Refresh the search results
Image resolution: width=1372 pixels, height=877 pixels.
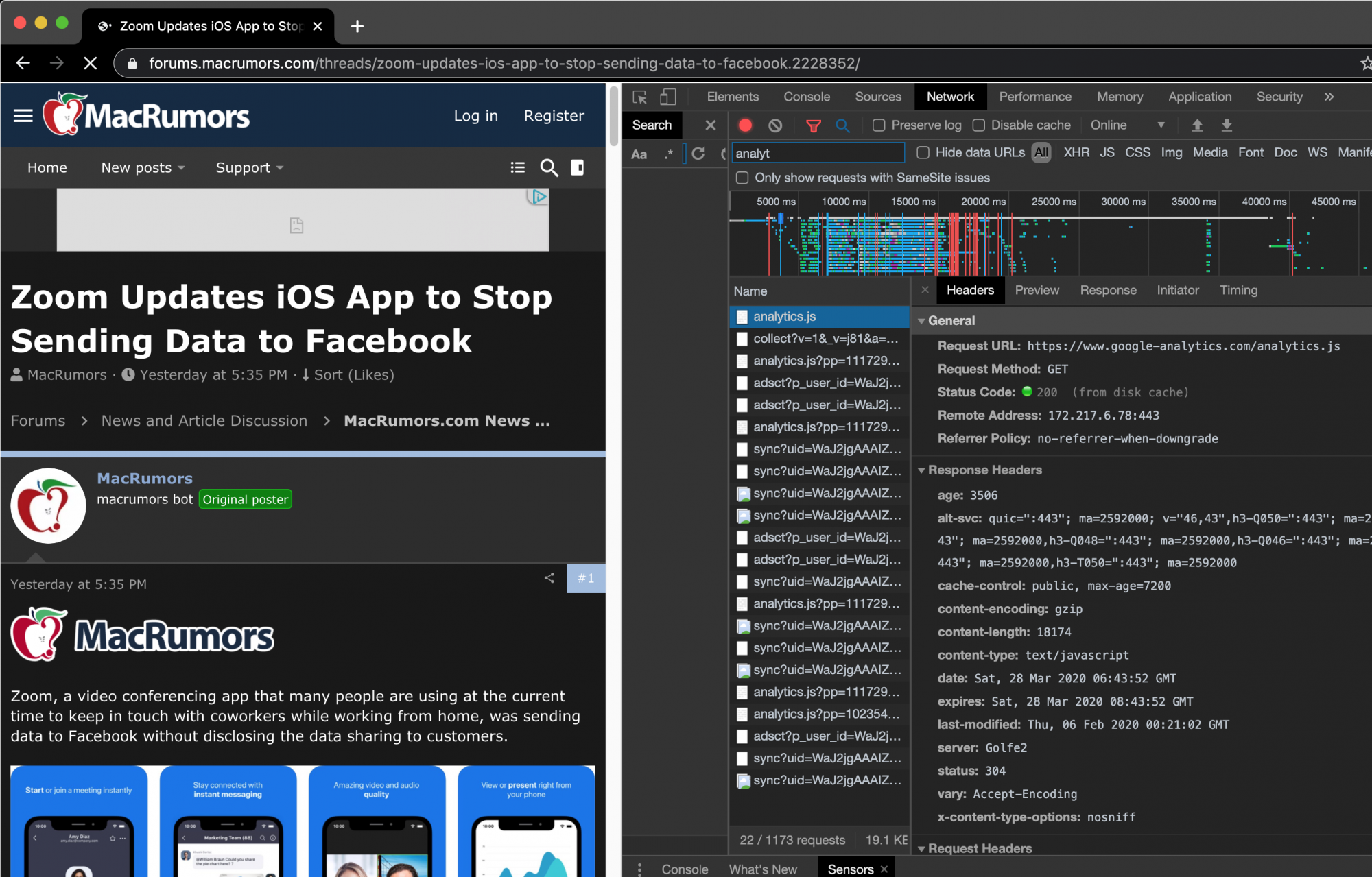pyautogui.click(x=698, y=154)
